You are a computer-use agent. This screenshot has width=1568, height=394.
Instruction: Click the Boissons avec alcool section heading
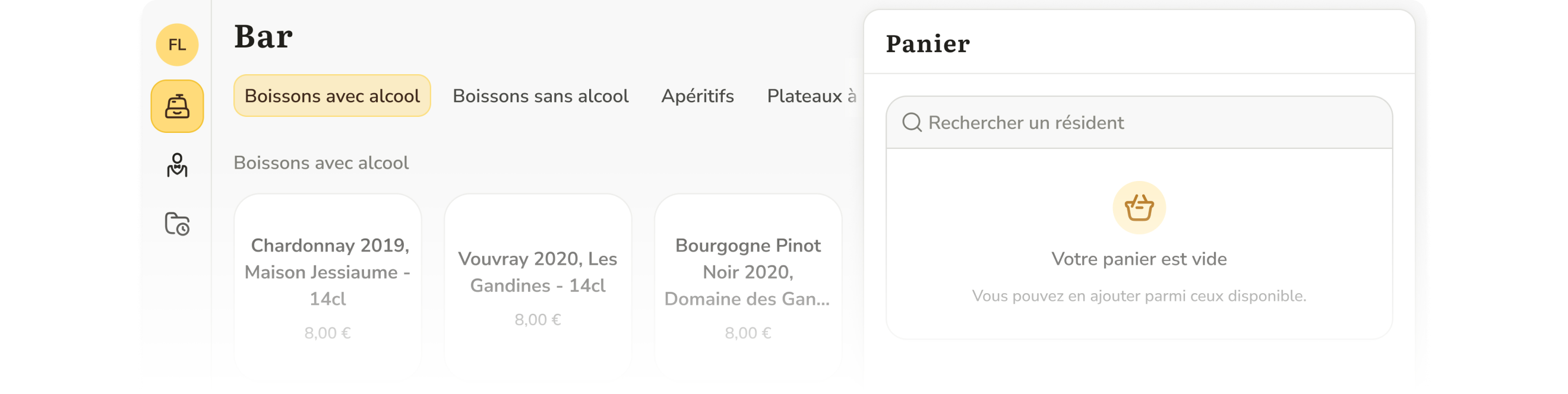(x=321, y=163)
